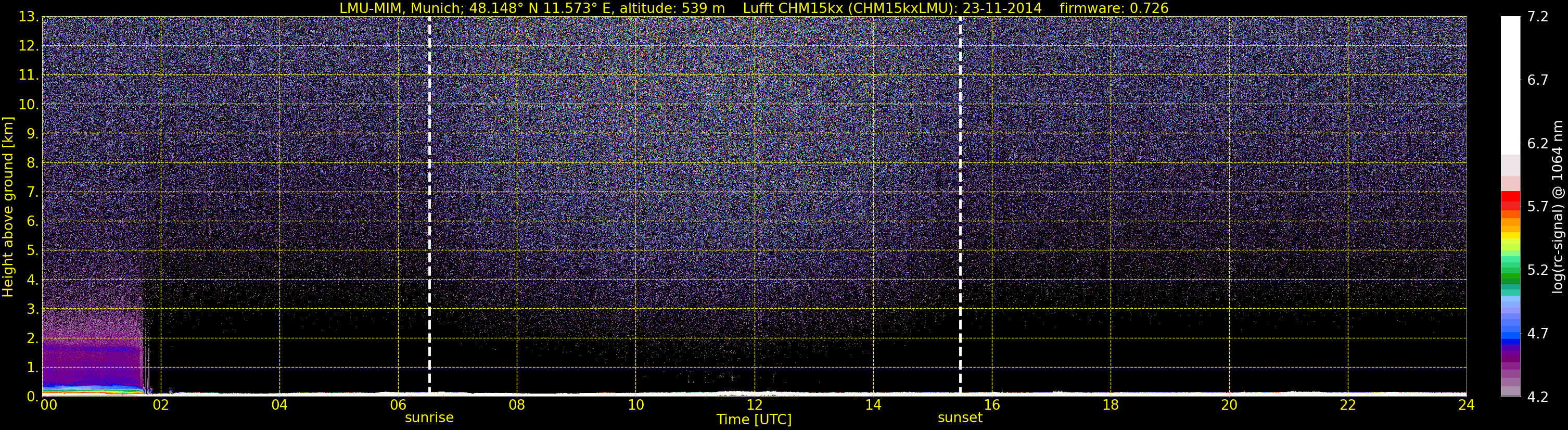This screenshot has height=430, width=1568.
Task: Click the "9." height axis tick label
Action: click(x=32, y=133)
